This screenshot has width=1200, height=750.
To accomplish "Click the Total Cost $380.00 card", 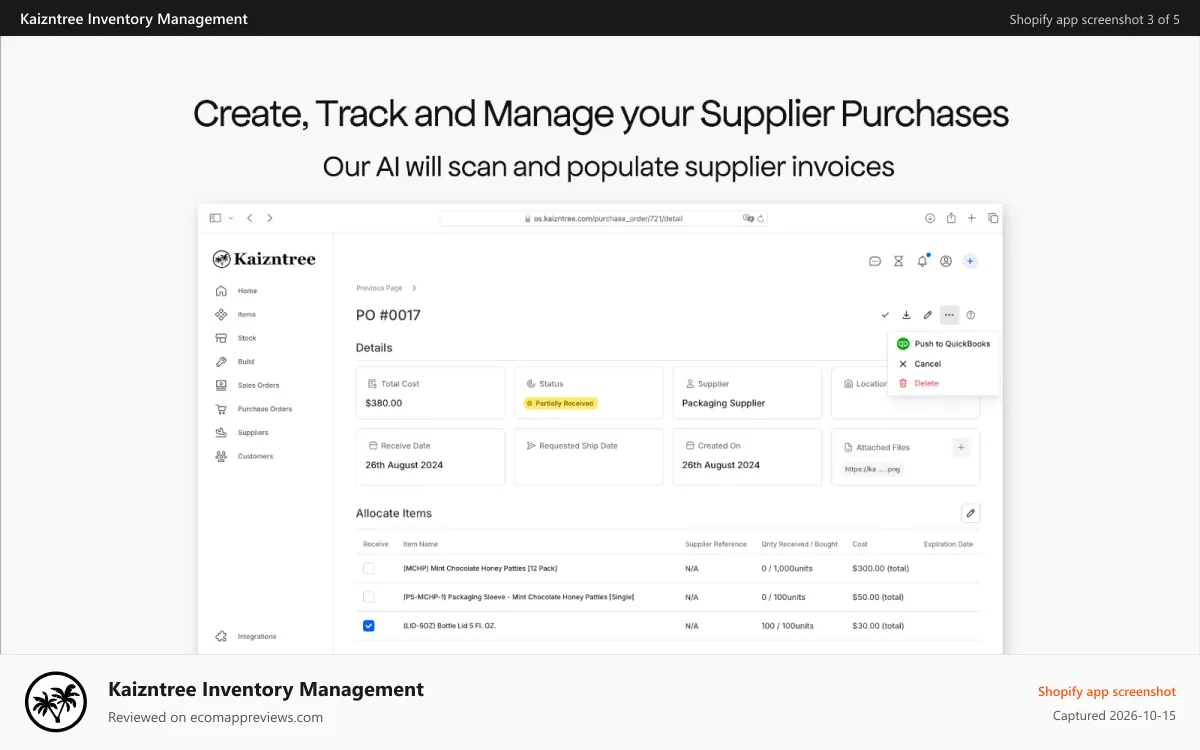I will (430, 392).
